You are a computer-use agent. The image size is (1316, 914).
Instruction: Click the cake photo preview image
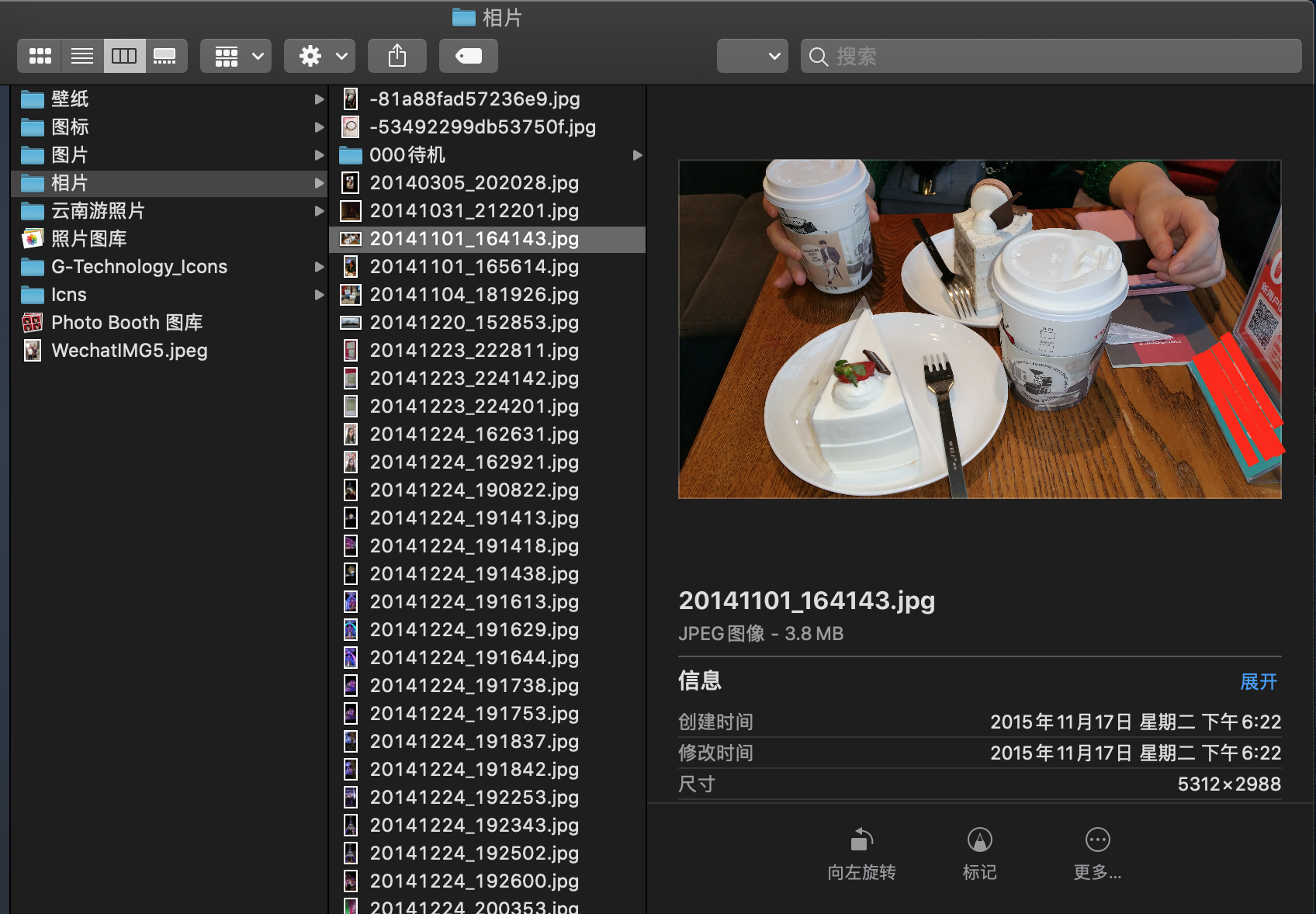[980, 329]
